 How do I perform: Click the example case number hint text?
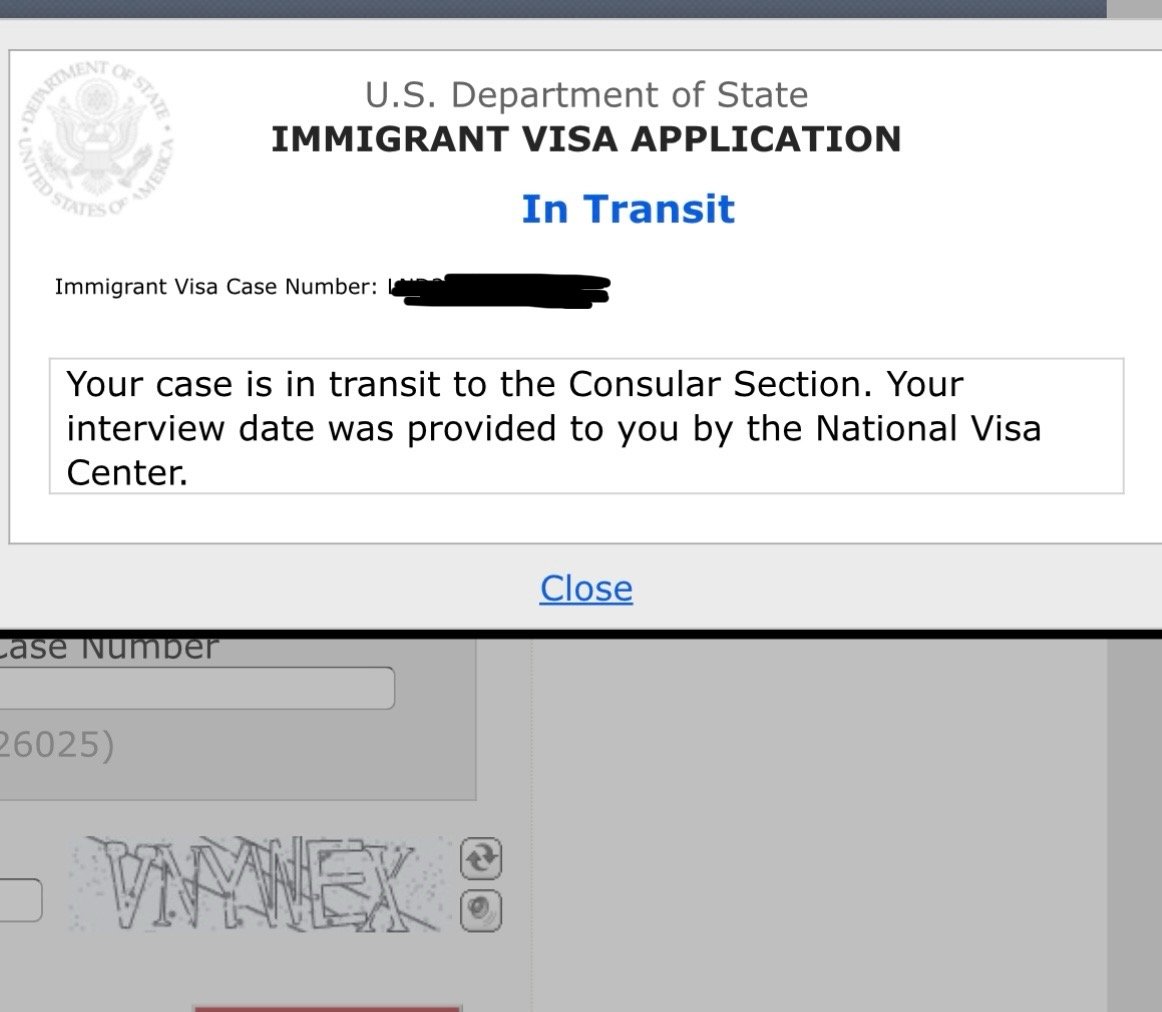(x=57, y=745)
